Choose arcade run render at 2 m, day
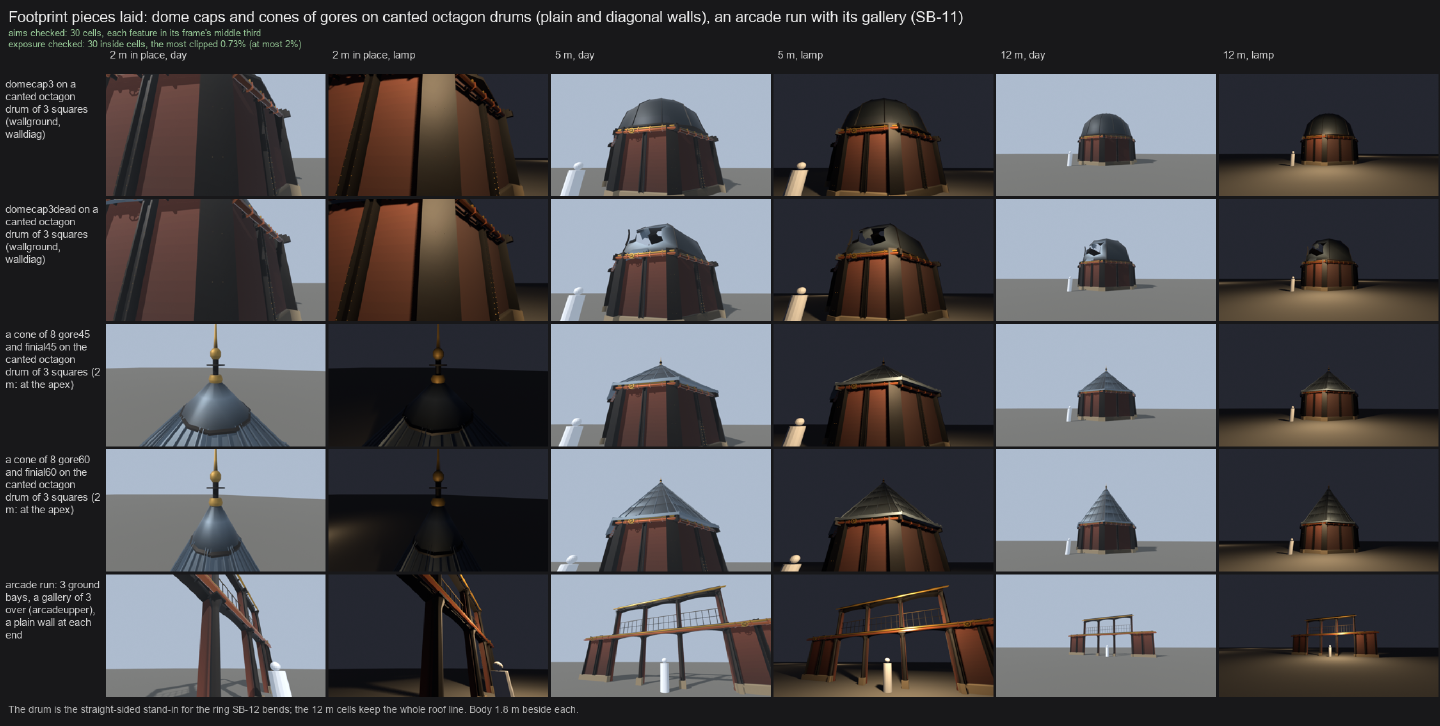Image resolution: width=1440 pixels, height=726 pixels. pos(216,635)
